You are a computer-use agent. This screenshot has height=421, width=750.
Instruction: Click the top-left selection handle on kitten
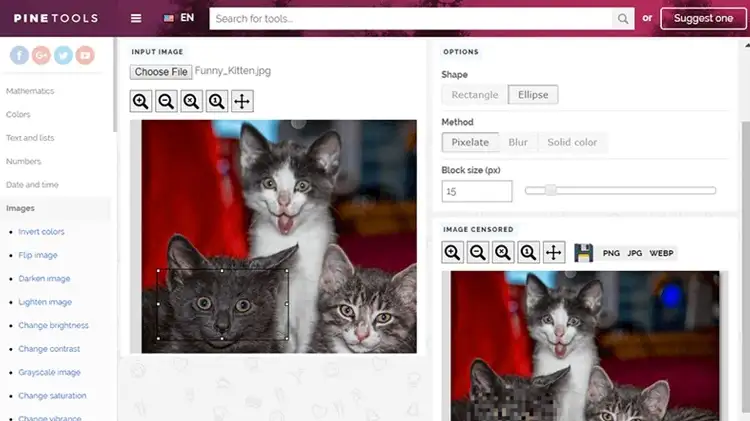(158, 271)
